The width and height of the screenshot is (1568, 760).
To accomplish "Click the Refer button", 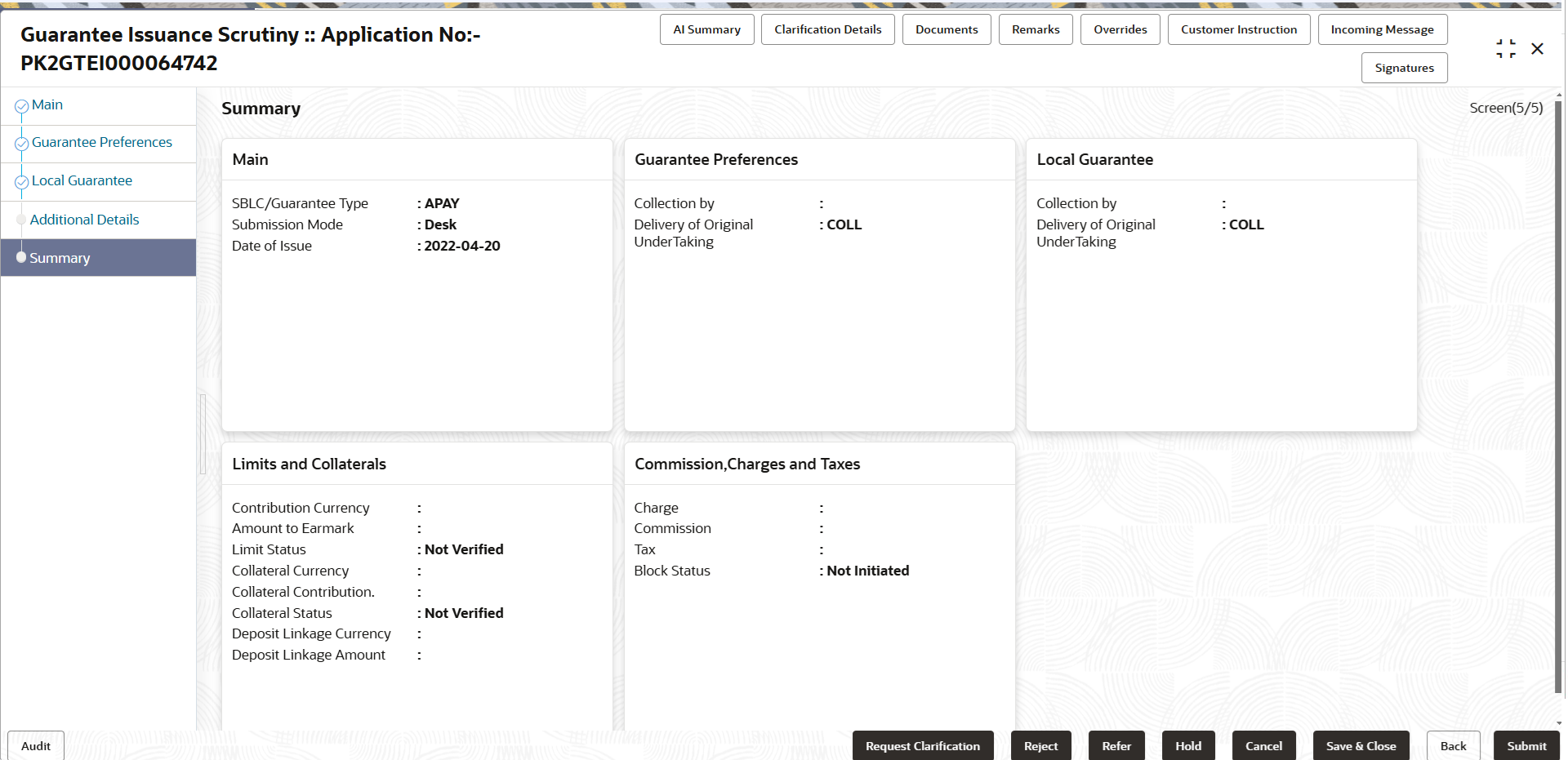I will click(x=1116, y=745).
